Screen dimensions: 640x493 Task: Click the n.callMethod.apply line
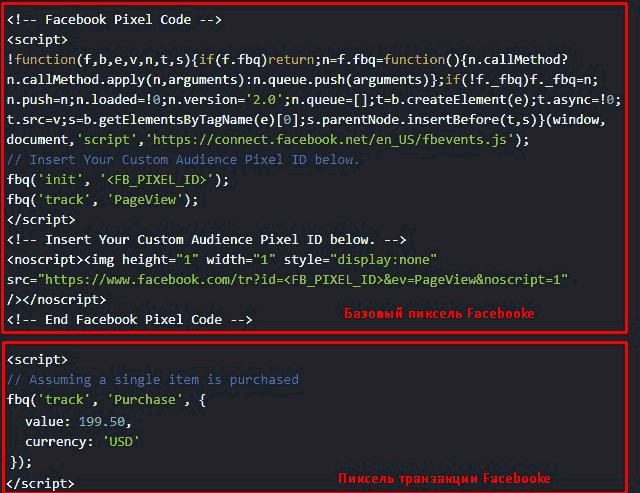tap(302, 80)
